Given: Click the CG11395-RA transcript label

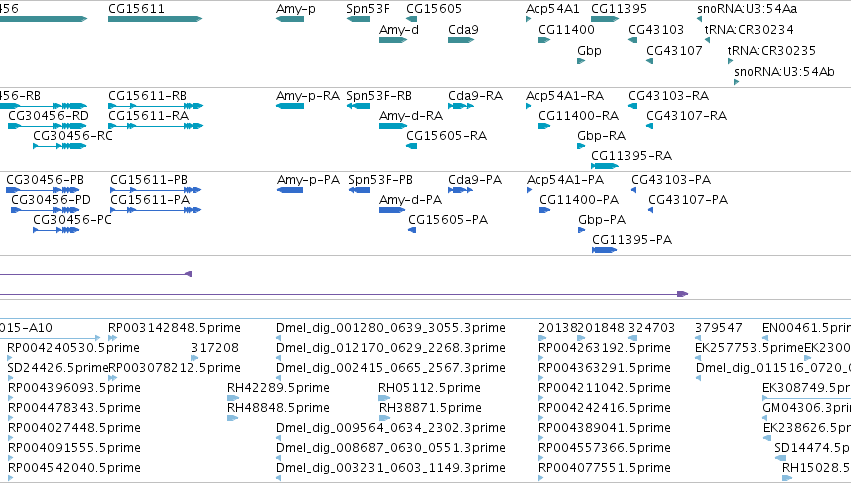Looking at the screenshot, I should (632, 156).
